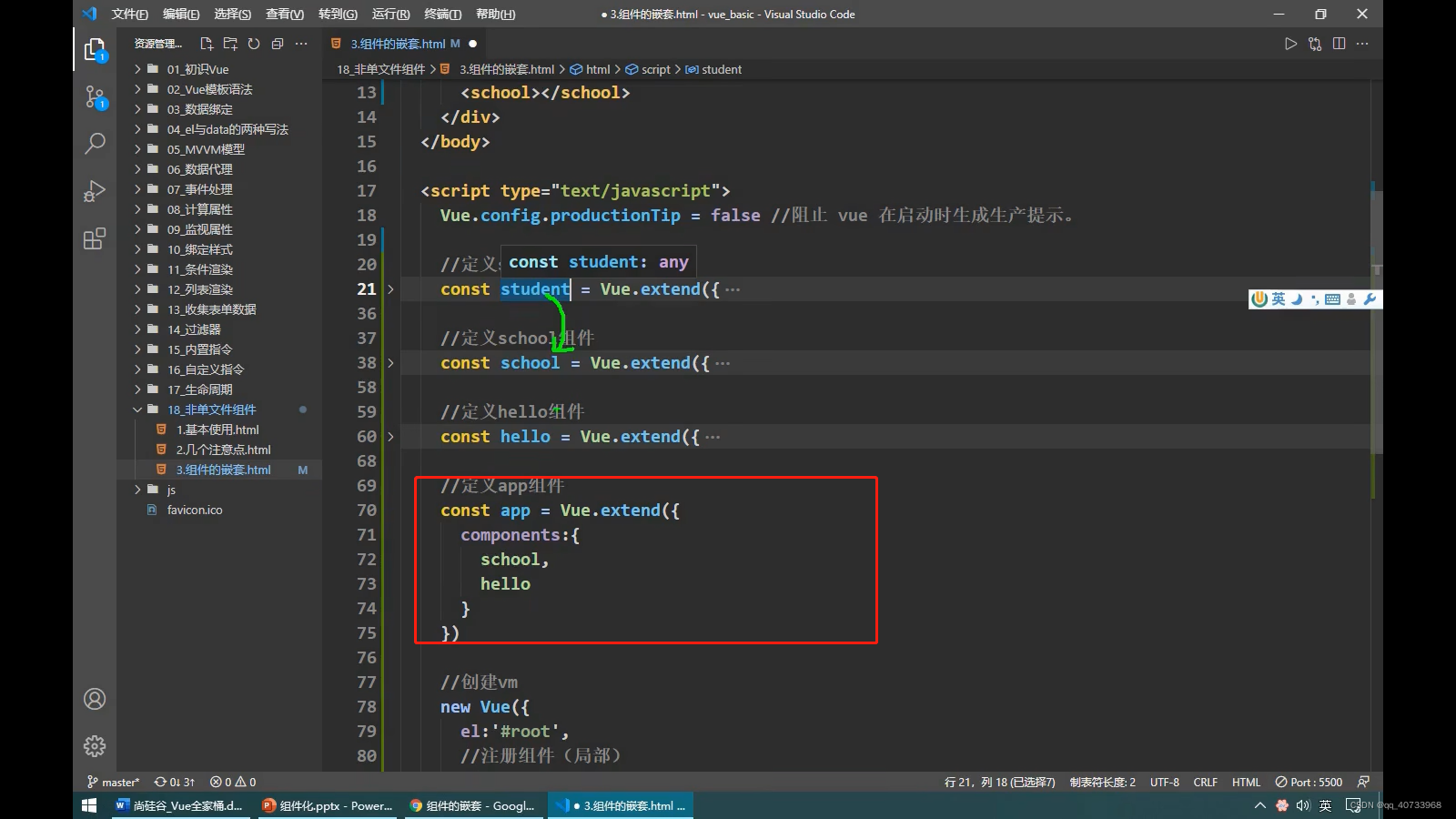Click the master branch status item

[x=113, y=782]
